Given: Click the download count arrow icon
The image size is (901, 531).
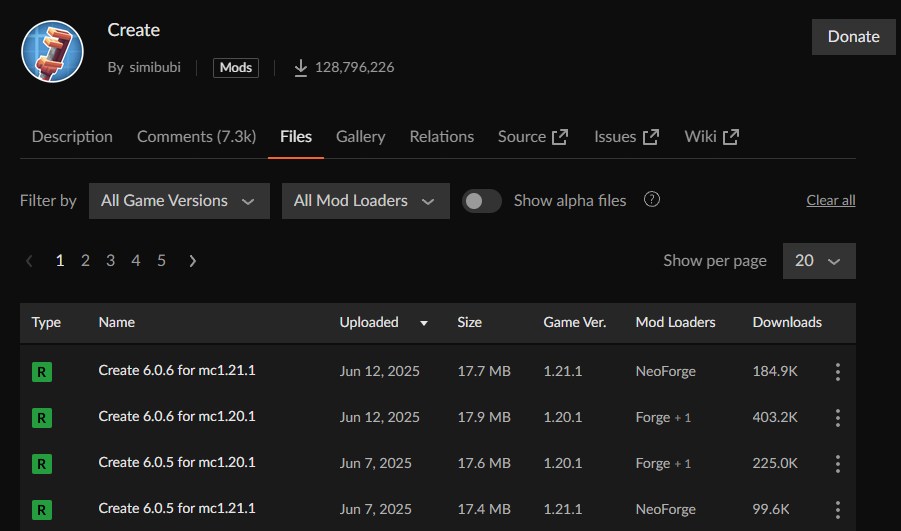Looking at the screenshot, I should pyautogui.click(x=301, y=68).
